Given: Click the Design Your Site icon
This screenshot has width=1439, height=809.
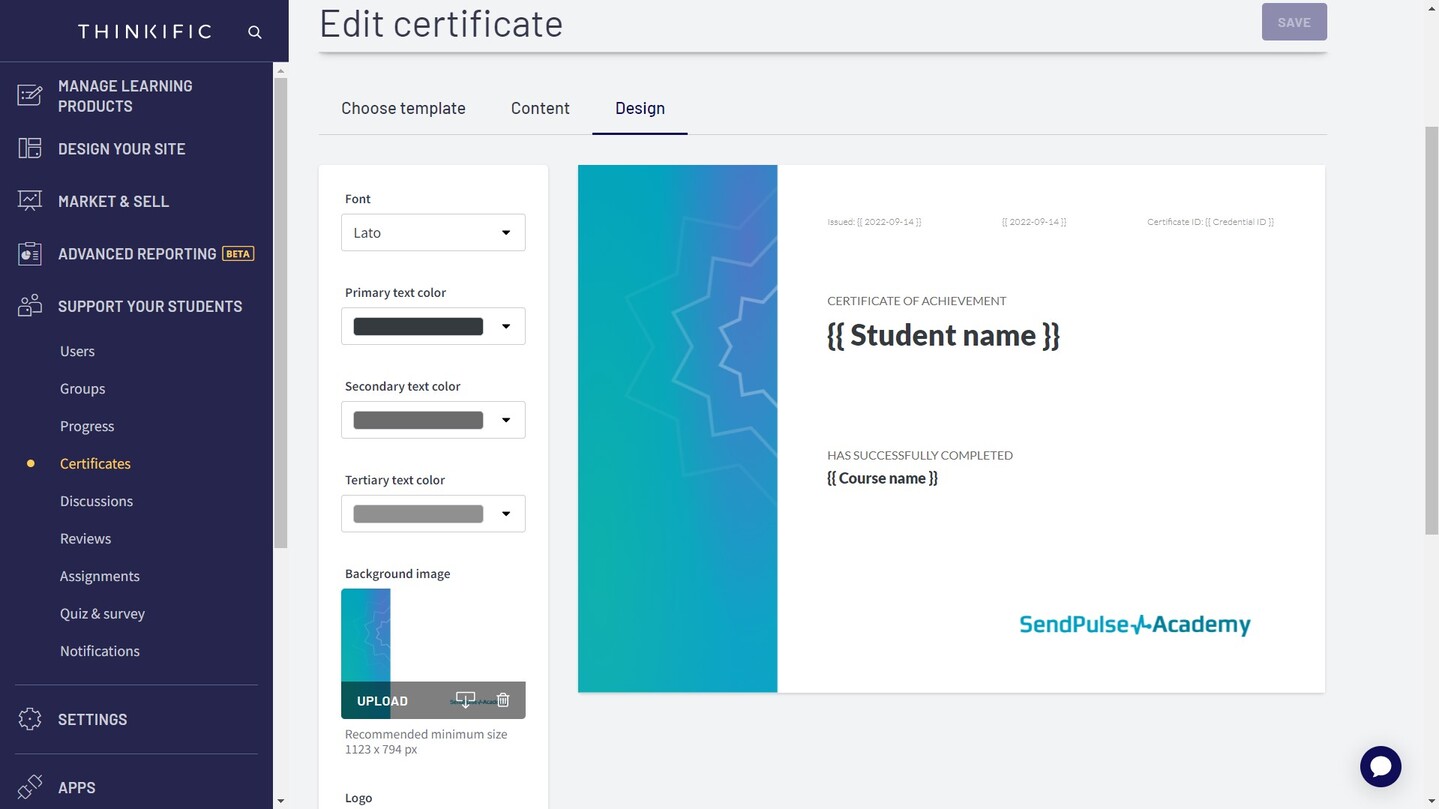Looking at the screenshot, I should [x=30, y=149].
